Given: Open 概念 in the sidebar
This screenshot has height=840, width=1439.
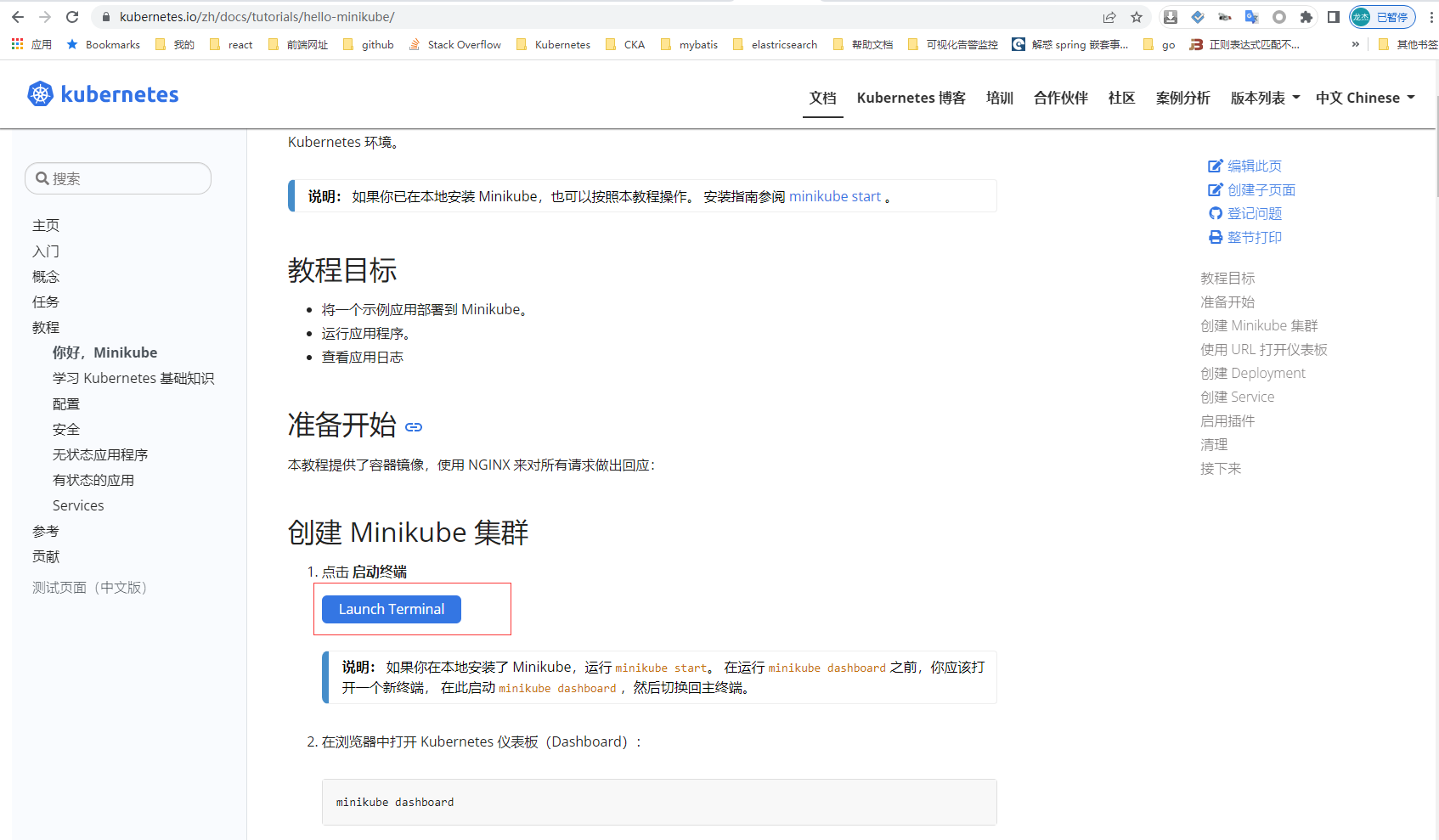Looking at the screenshot, I should point(46,276).
